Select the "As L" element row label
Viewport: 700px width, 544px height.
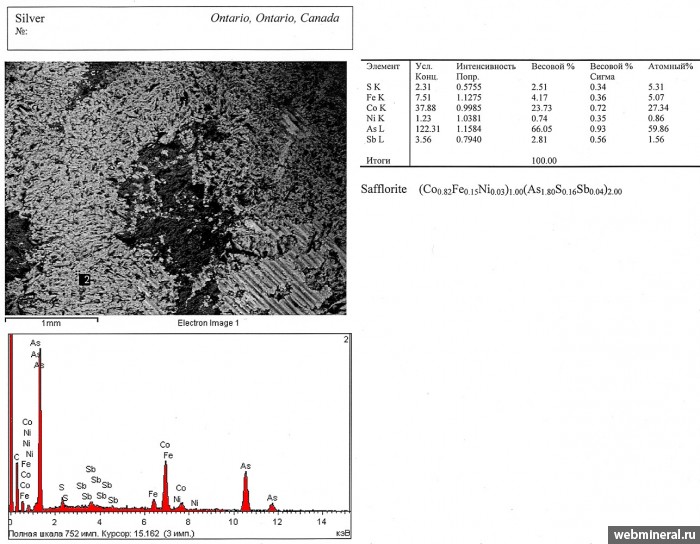point(375,129)
